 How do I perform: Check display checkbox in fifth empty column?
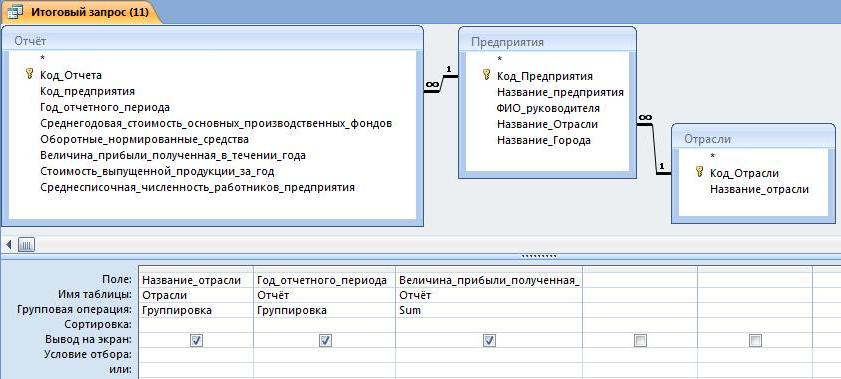coord(755,340)
